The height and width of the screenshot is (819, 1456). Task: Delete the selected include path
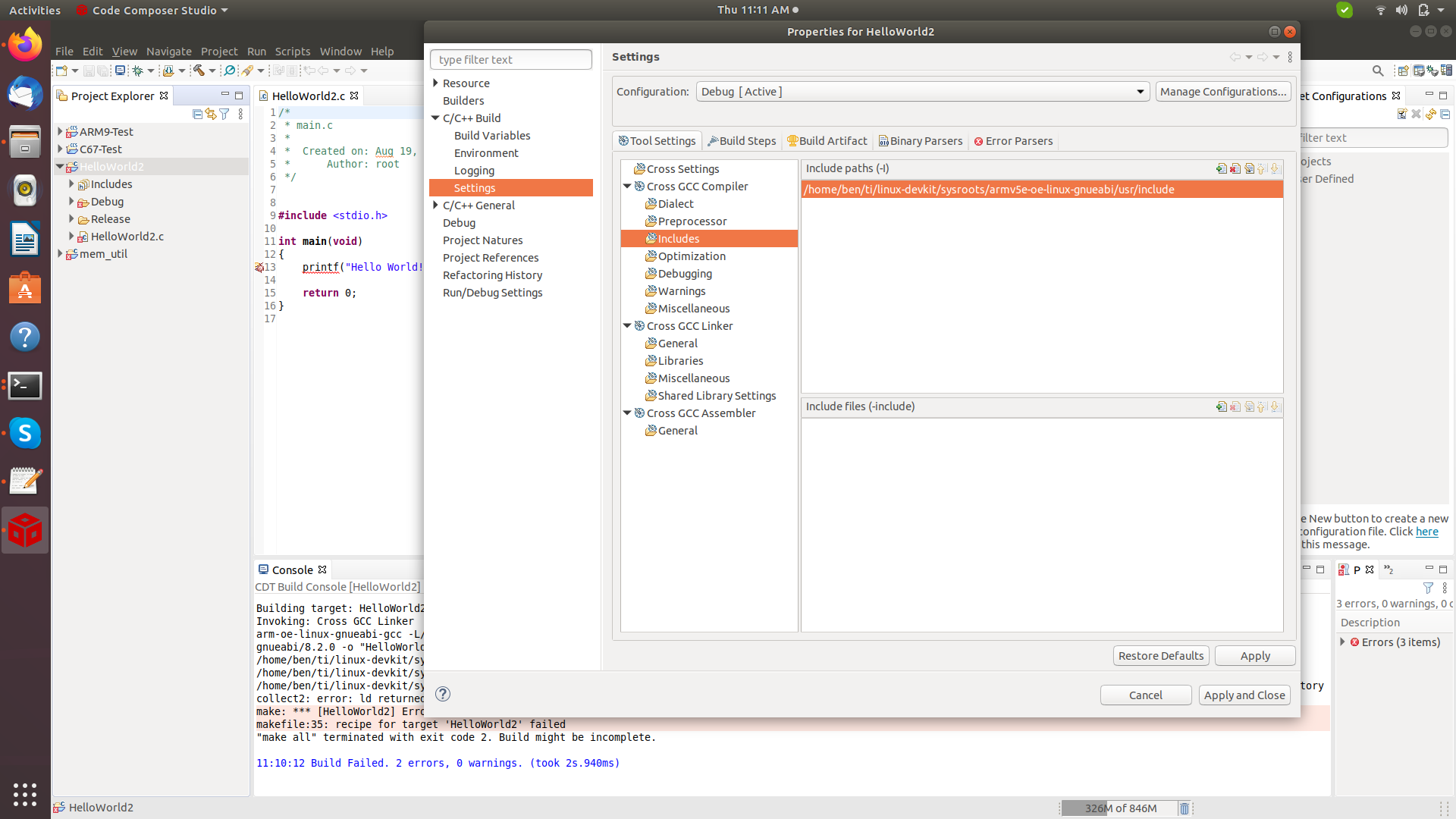click(x=1235, y=168)
